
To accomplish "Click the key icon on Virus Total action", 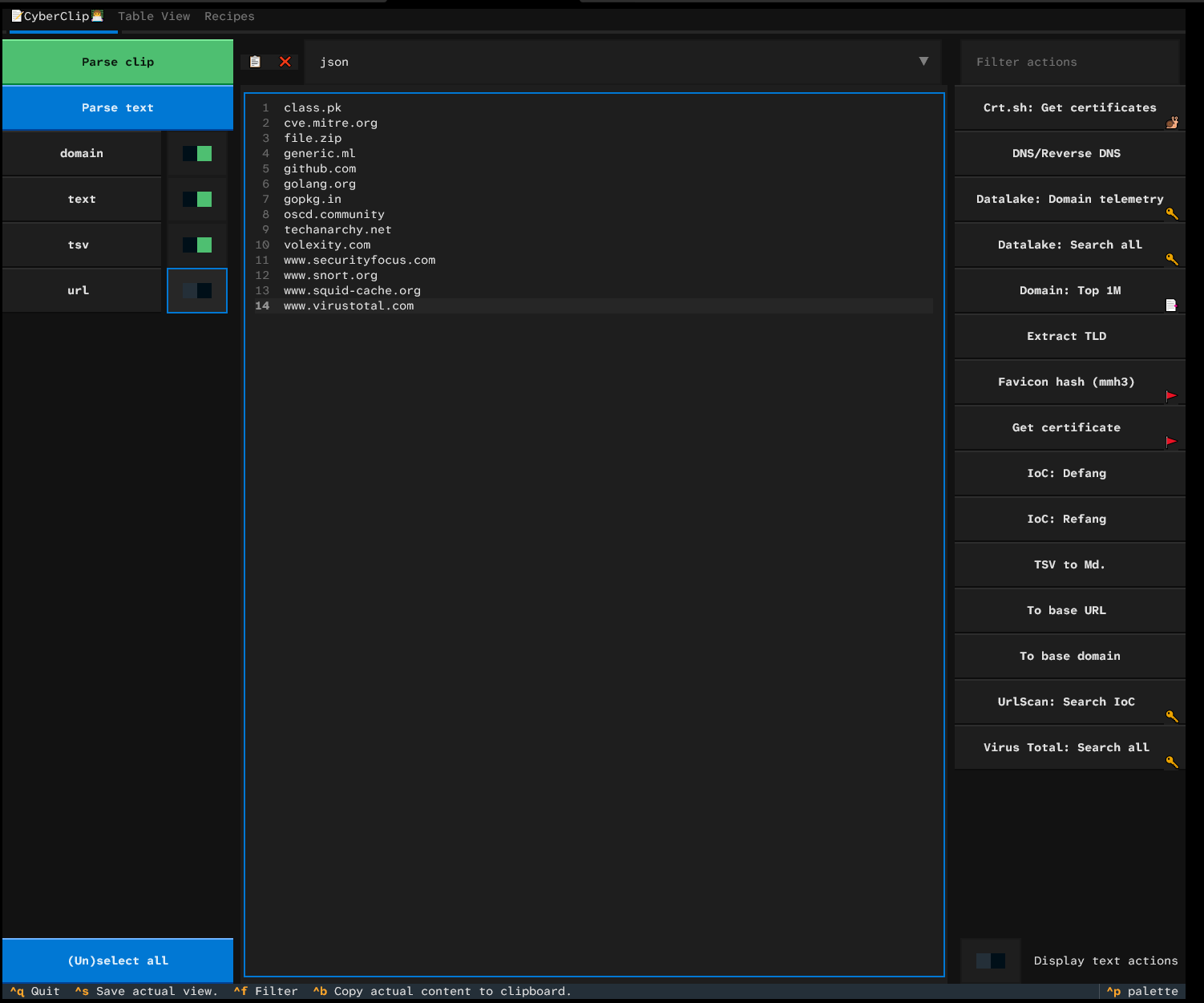I will (1172, 762).
